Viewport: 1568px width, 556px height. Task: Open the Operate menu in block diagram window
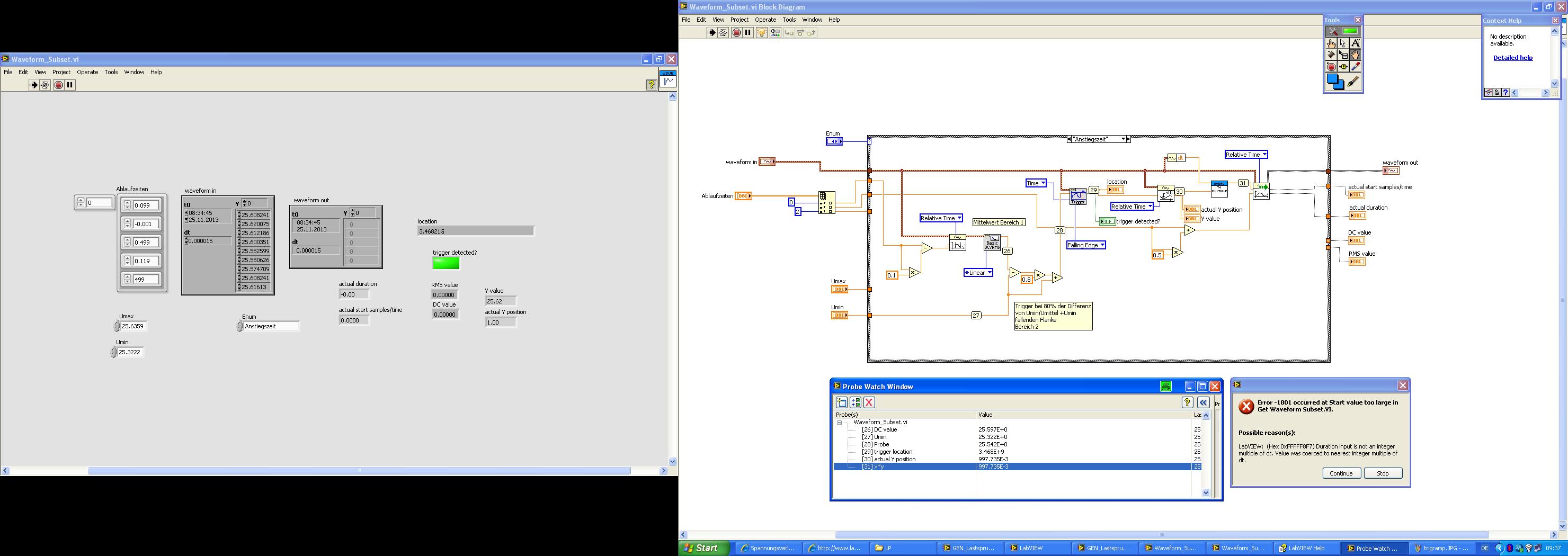(765, 20)
